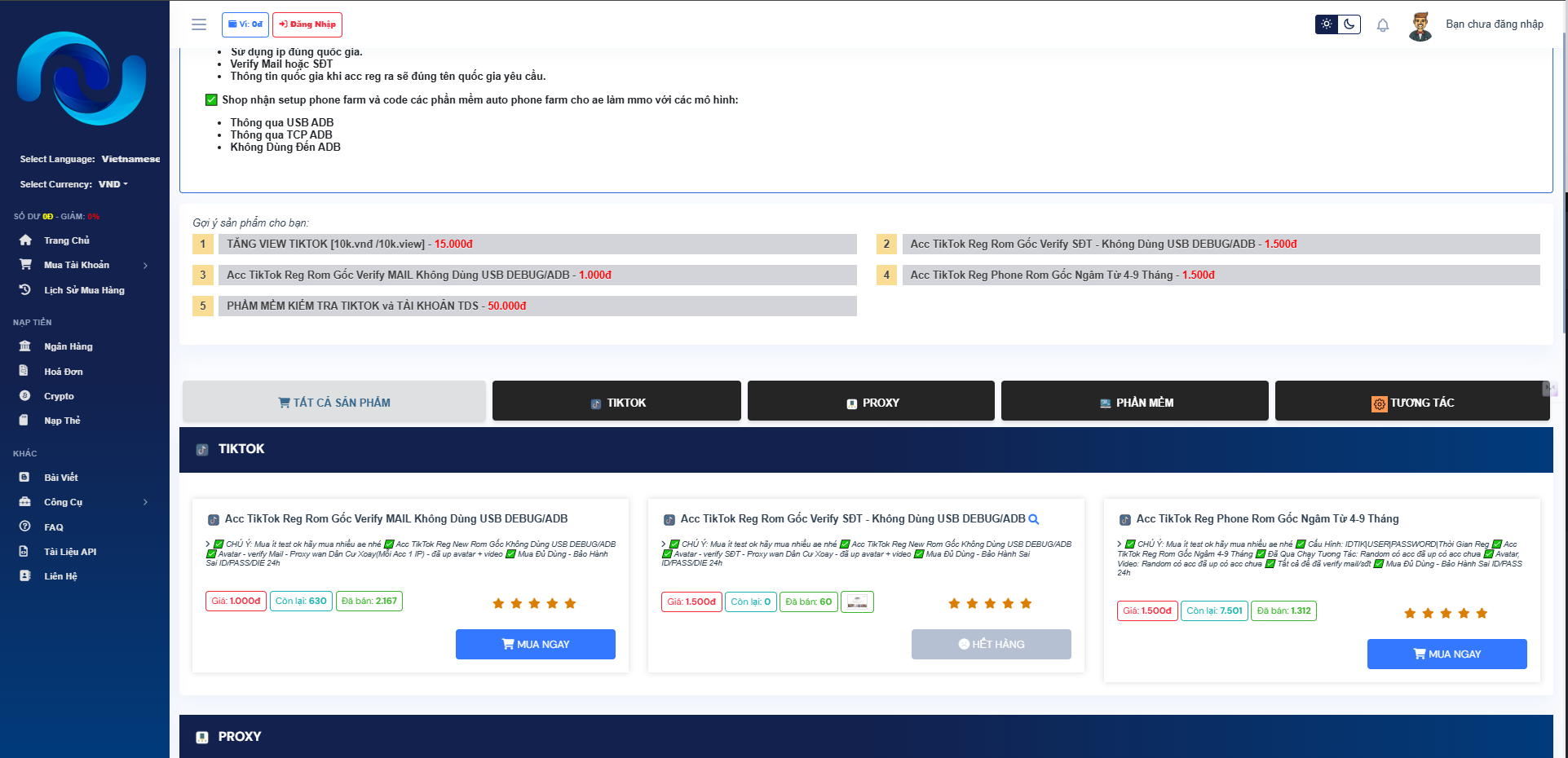Click the TikTok icon in TIKTOK section header
The height and width of the screenshot is (758, 1568).
tap(202, 450)
